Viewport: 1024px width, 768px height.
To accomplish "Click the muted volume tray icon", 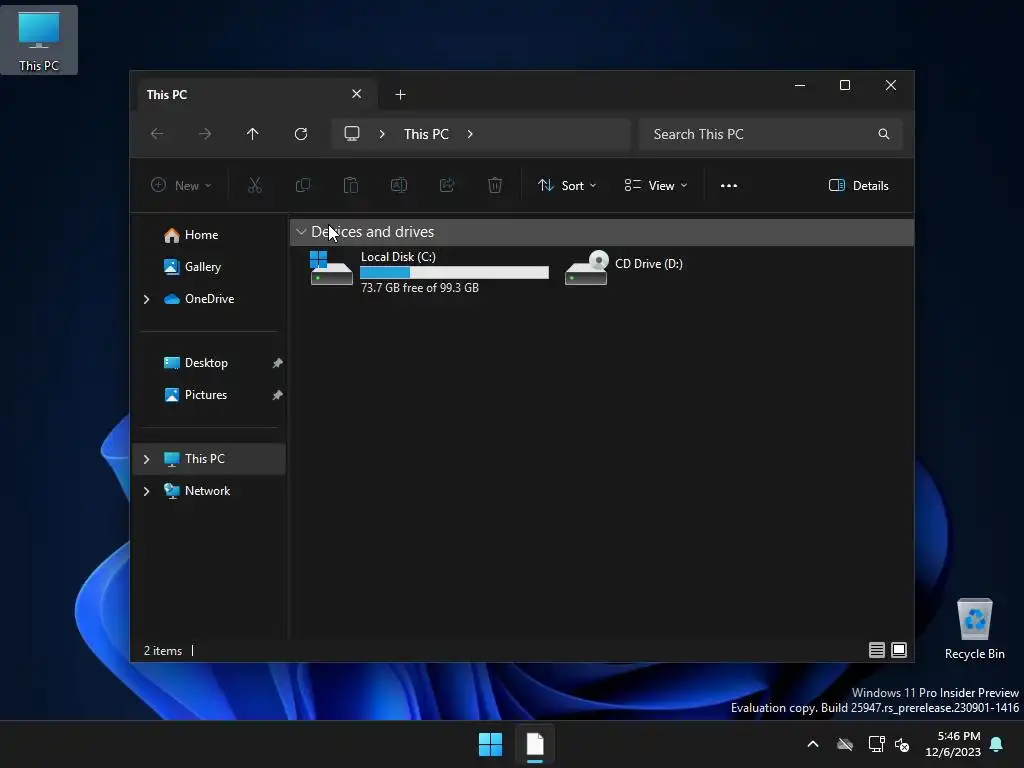I will 903,744.
